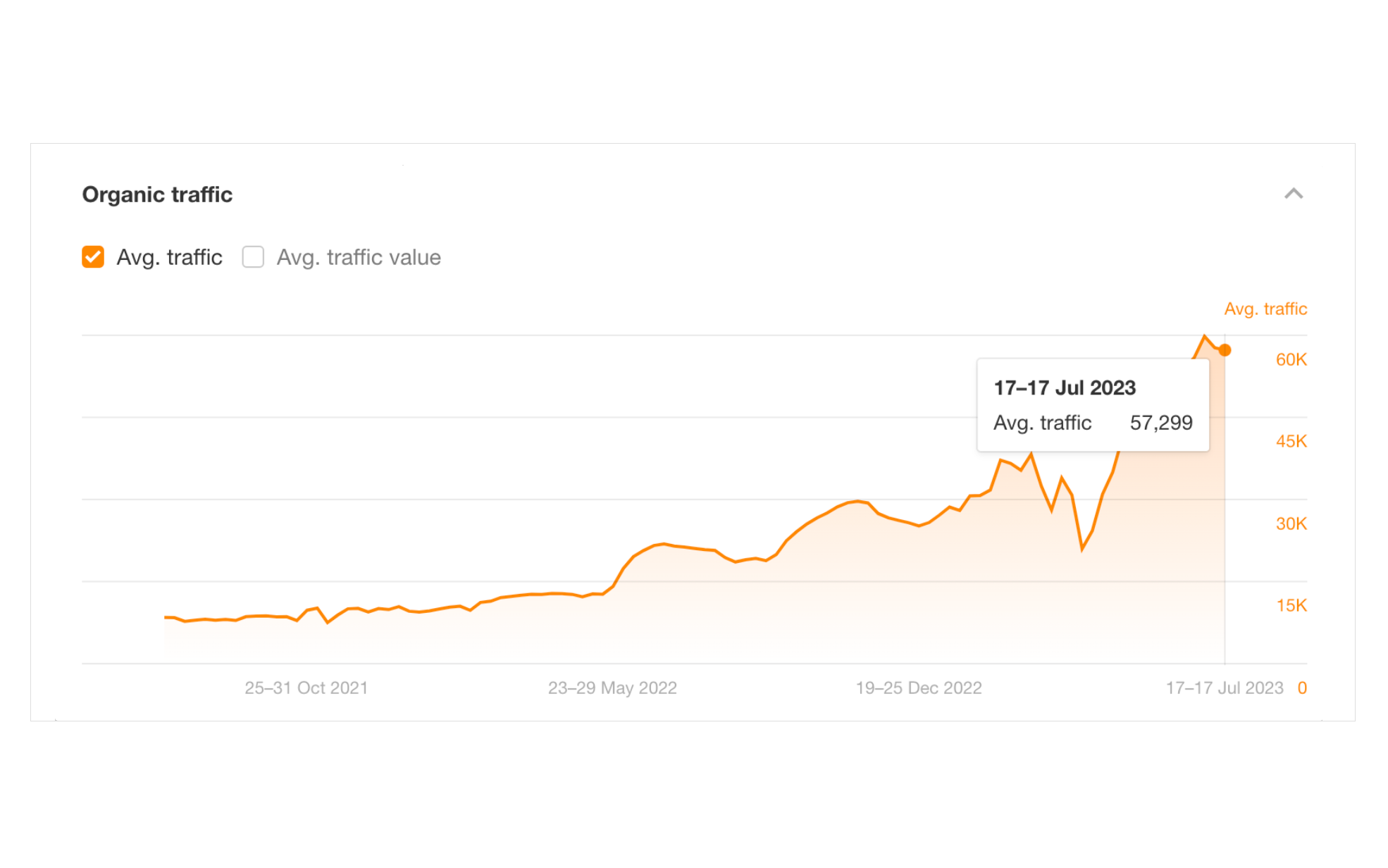Click the Organic traffic section heading
Image resolution: width=1388 pixels, height=868 pixels.
click(x=157, y=194)
